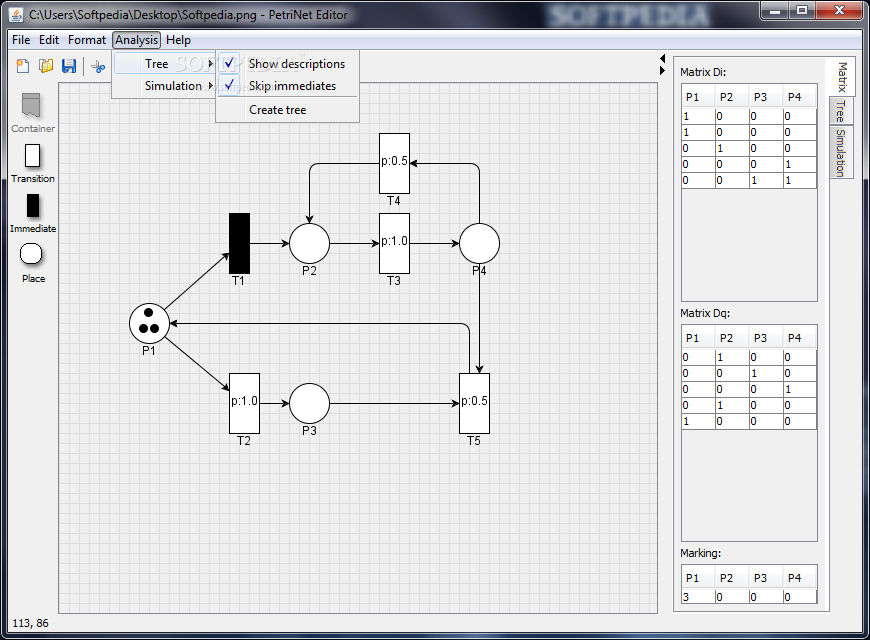Click P1 header in Marking table

coord(699,578)
